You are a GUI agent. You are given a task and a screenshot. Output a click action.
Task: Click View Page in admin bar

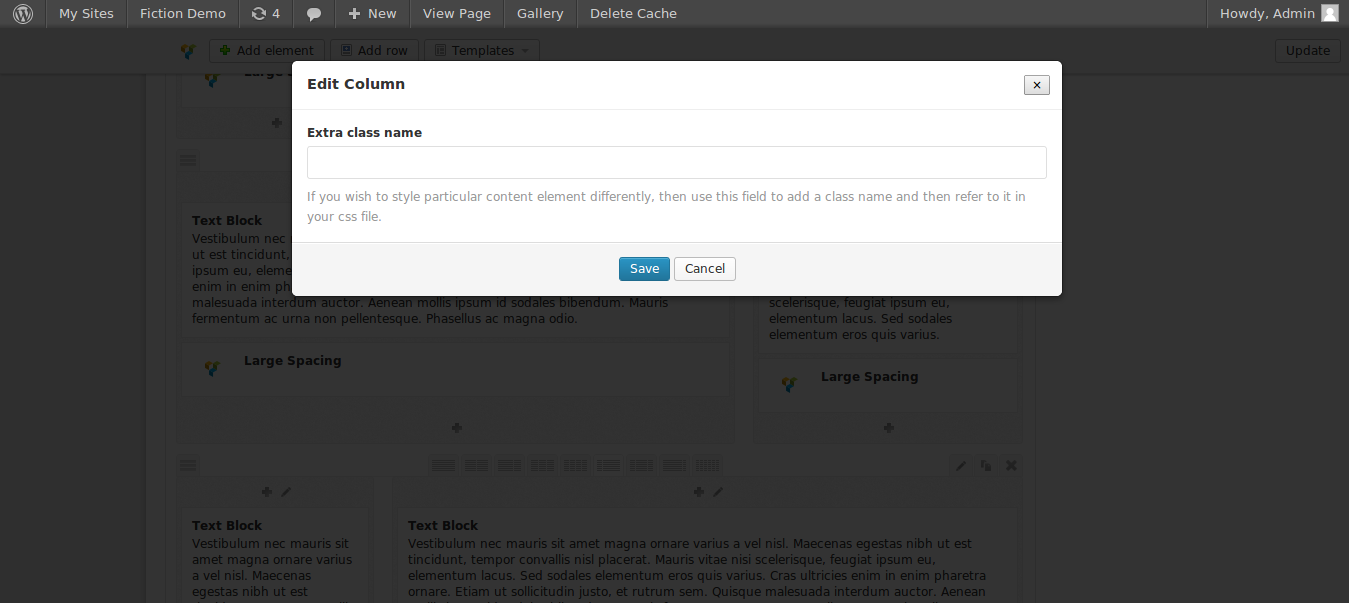click(457, 13)
